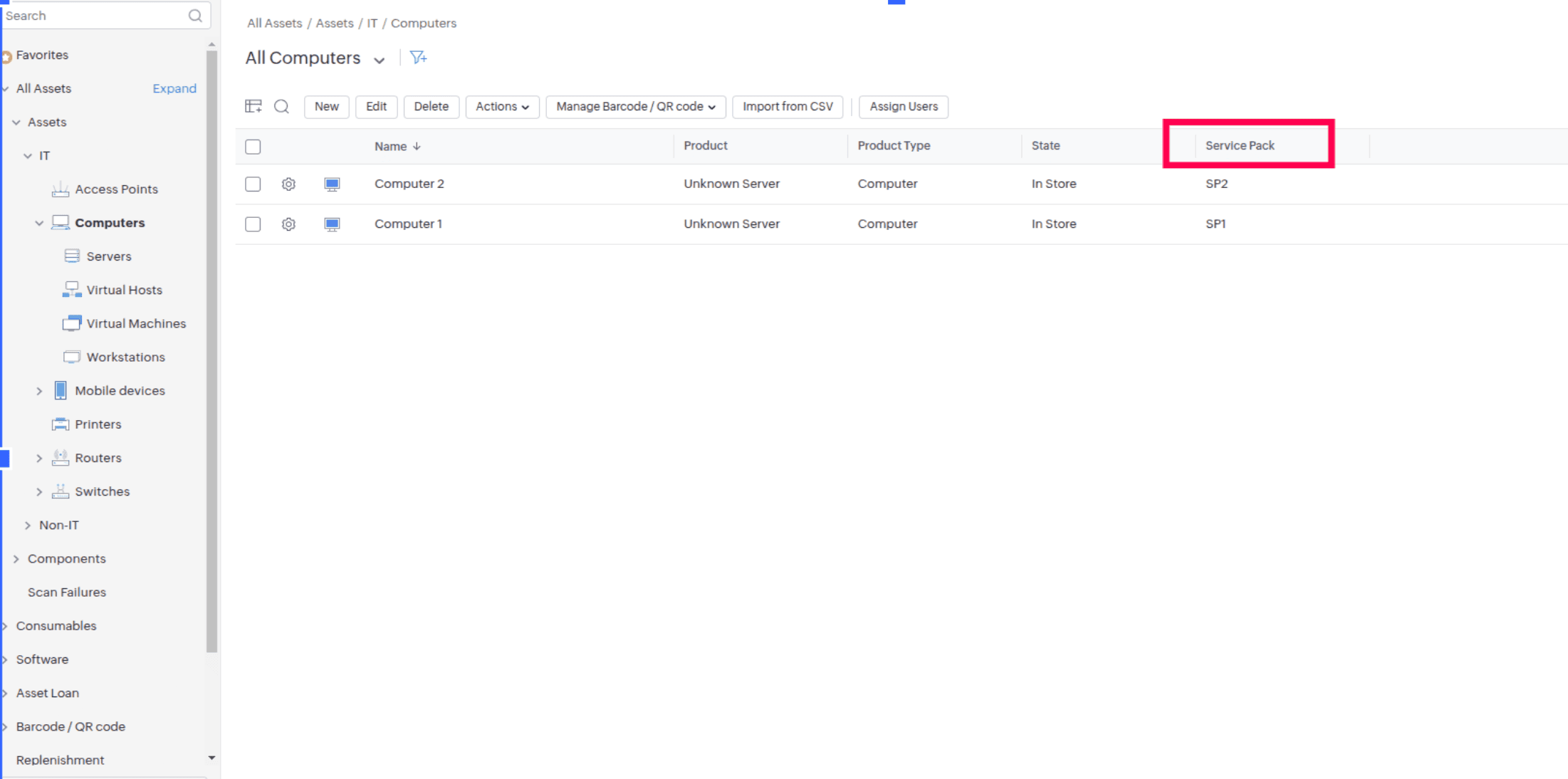Tick the select-all header checkbox
This screenshot has height=779, width=1568.
click(x=253, y=147)
